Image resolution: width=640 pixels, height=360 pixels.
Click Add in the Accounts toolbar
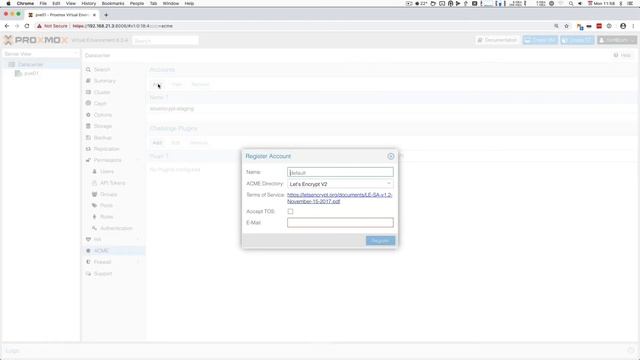(x=157, y=84)
